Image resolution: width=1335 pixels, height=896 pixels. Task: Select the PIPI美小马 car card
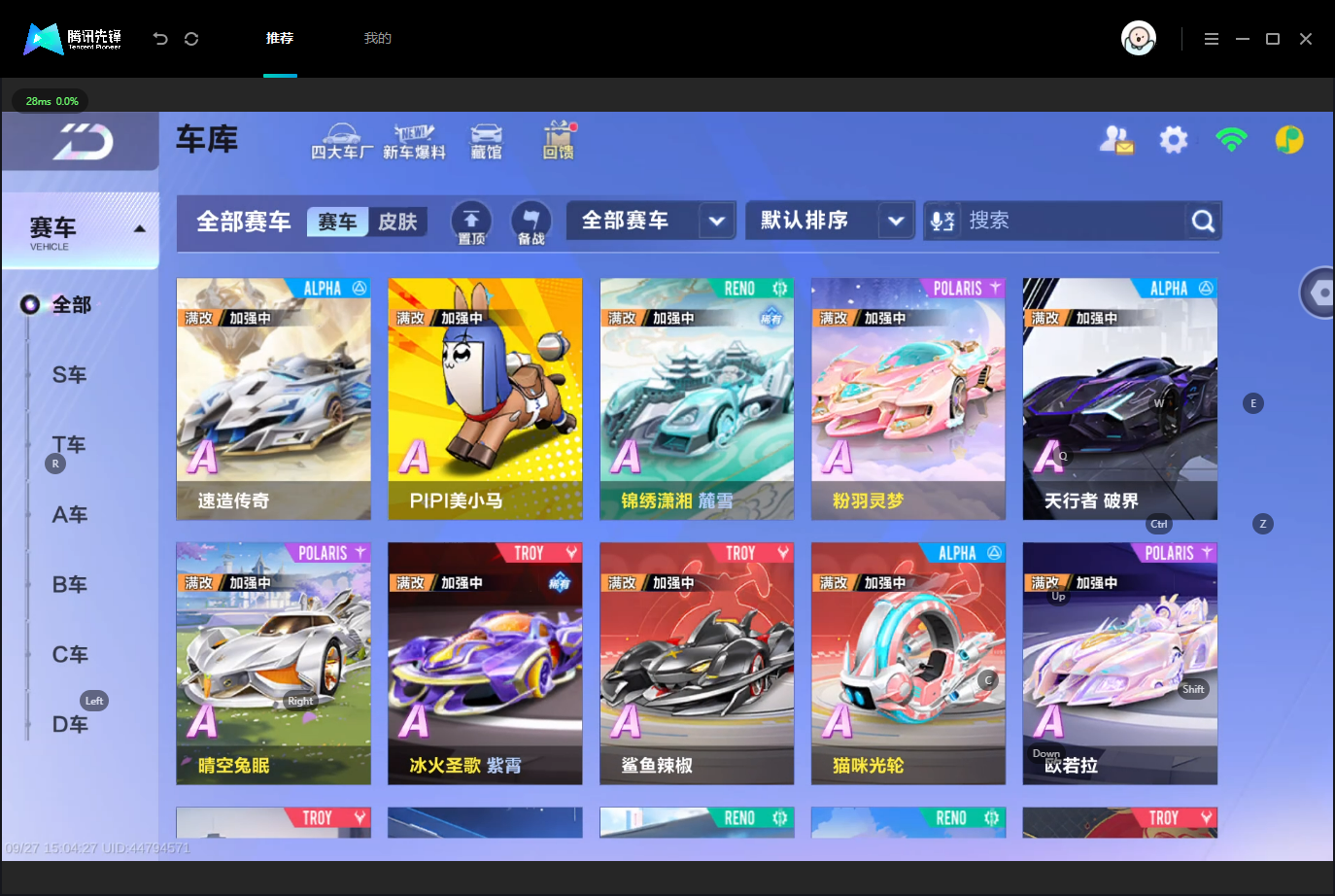coord(485,399)
